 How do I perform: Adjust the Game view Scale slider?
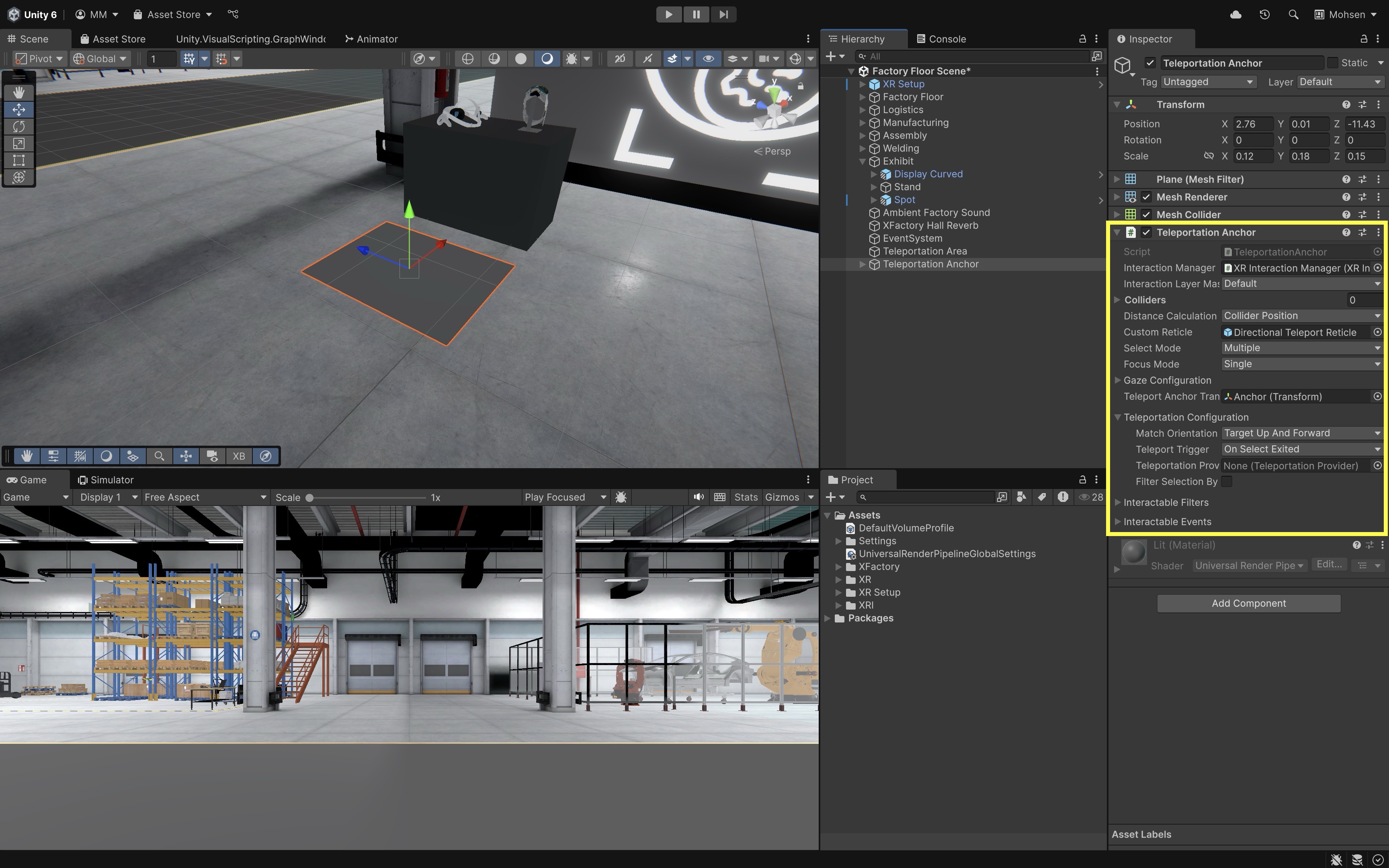click(x=310, y=498)
